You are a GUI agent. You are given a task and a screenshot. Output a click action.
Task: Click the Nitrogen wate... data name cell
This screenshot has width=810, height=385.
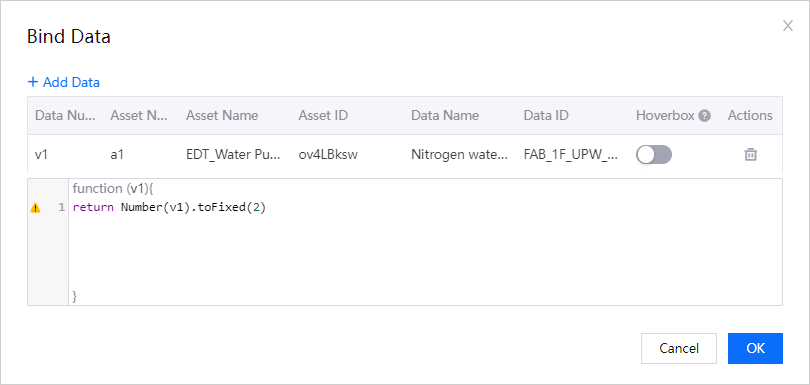[x=459, y=155]
